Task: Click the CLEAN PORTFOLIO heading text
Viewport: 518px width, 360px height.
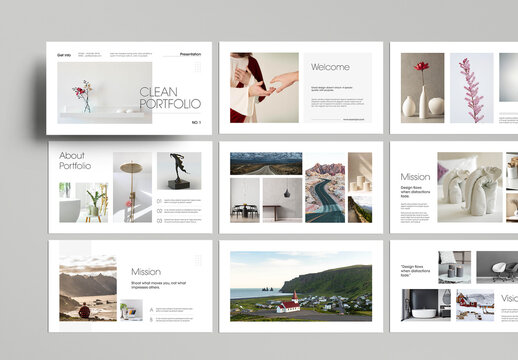Action: point(170,98)
